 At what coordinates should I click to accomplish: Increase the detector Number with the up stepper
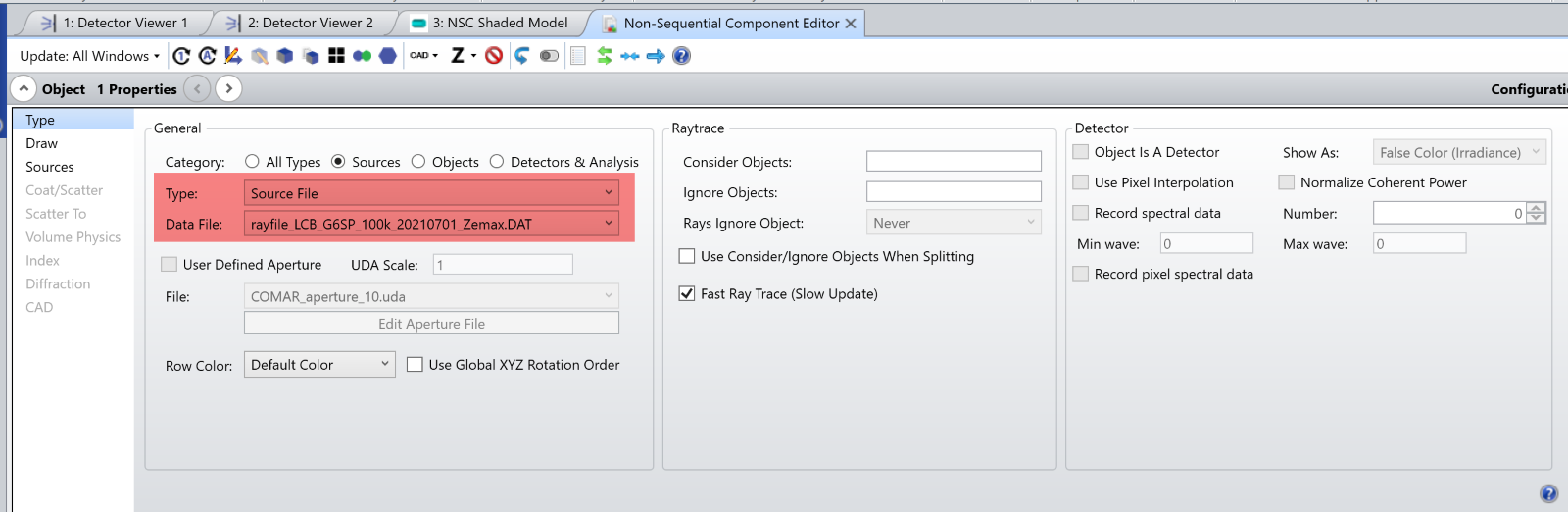pyautogui.click(x=1536, y=208)
